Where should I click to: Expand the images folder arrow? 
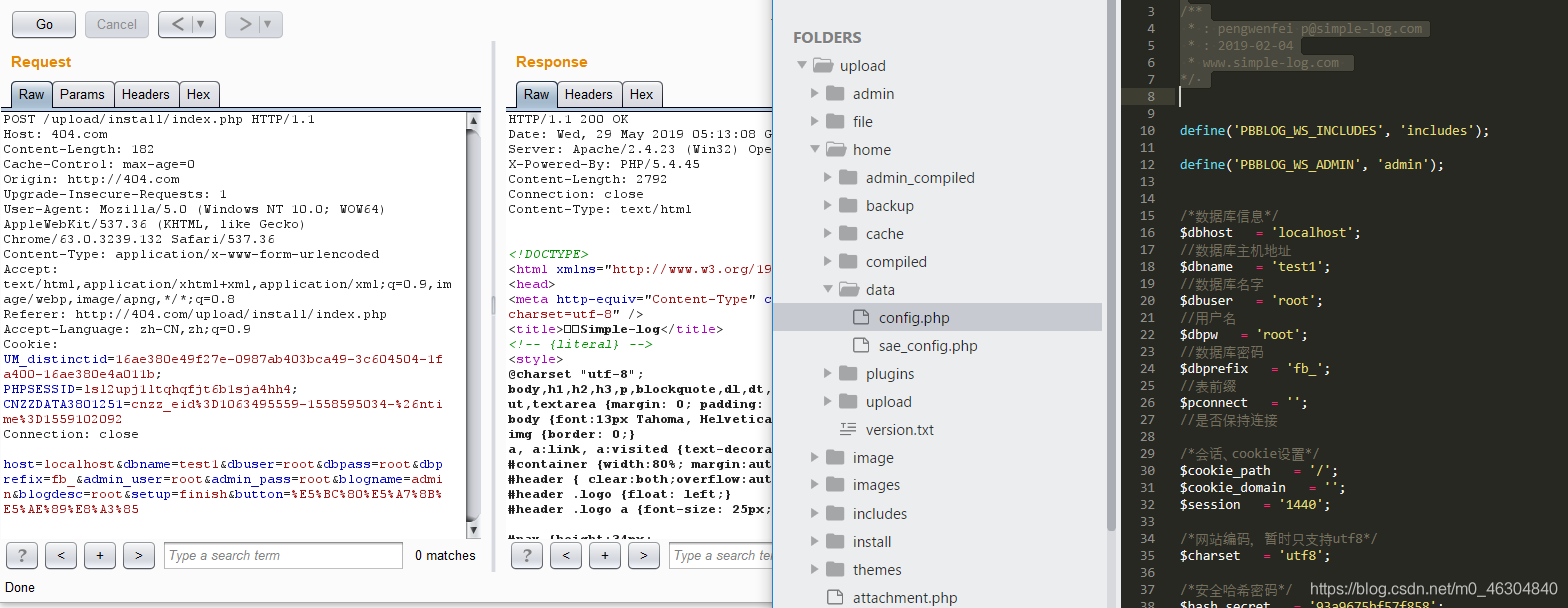point(815,486)
